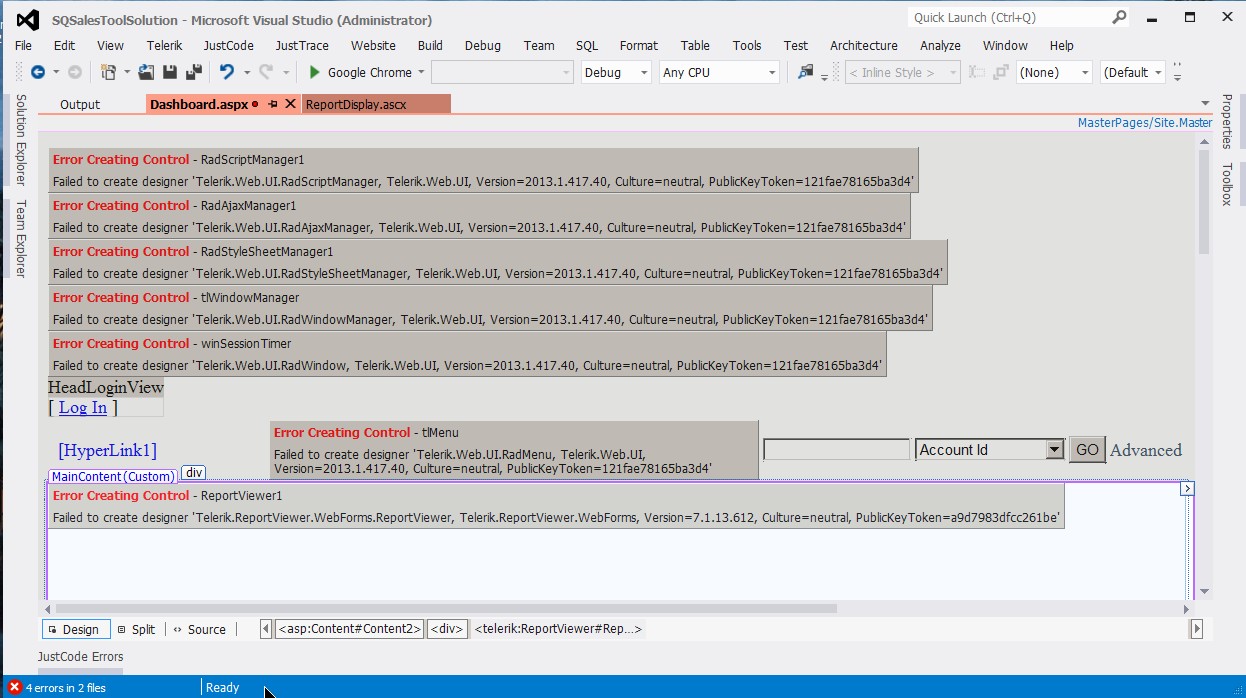This screenshot has height=698, width=1246.
Task: Click the designer vertical scrollbar thumb
Action: tap(1203, 202)
